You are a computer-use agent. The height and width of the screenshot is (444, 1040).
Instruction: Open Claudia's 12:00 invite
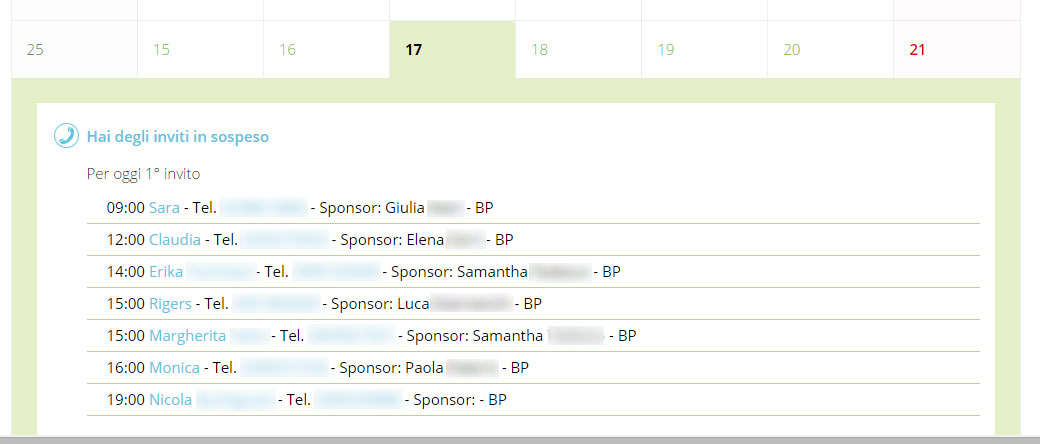coord(175,240)
